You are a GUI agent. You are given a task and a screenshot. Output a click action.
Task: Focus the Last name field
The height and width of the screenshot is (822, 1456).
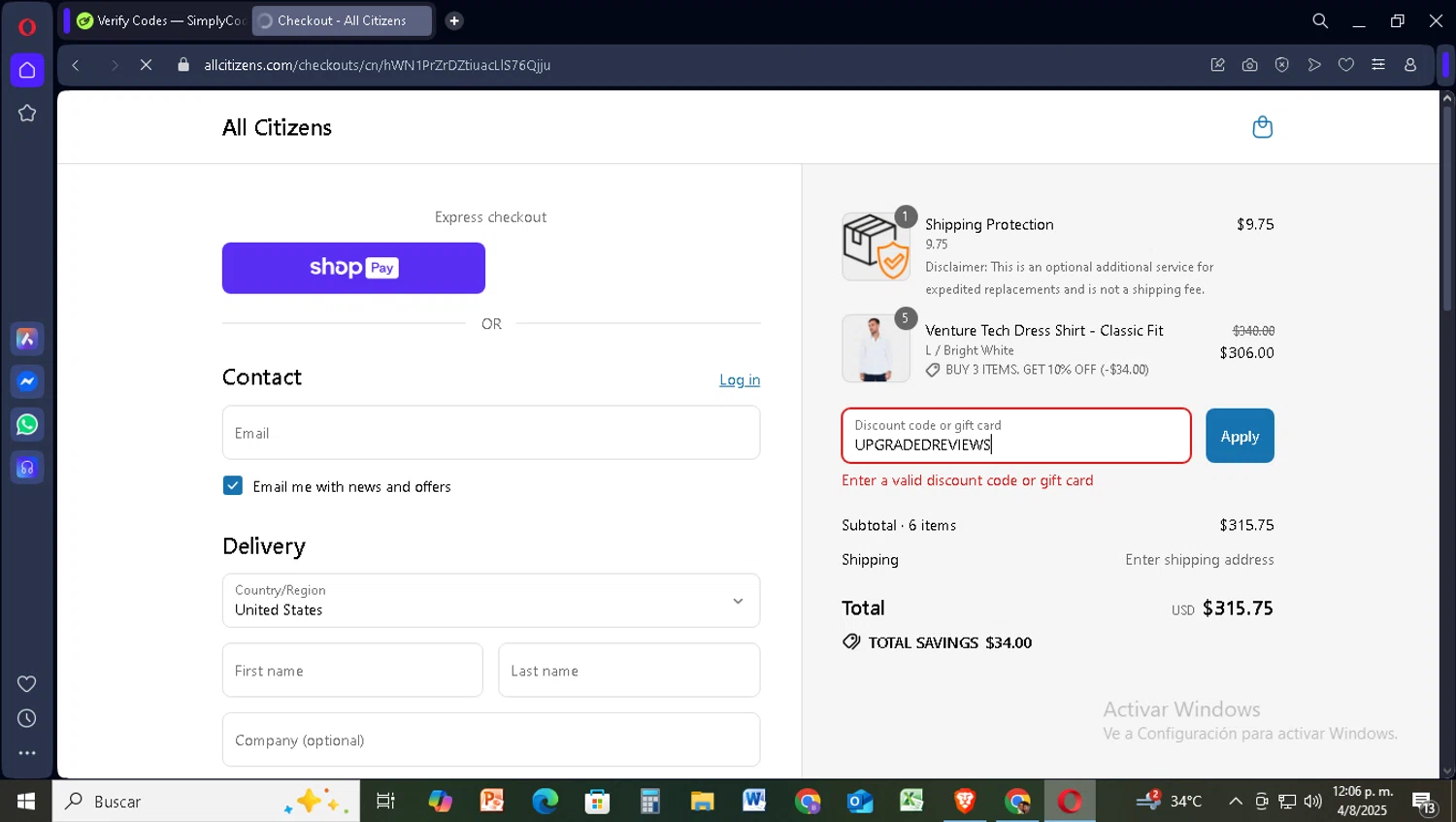click(629, 671)
